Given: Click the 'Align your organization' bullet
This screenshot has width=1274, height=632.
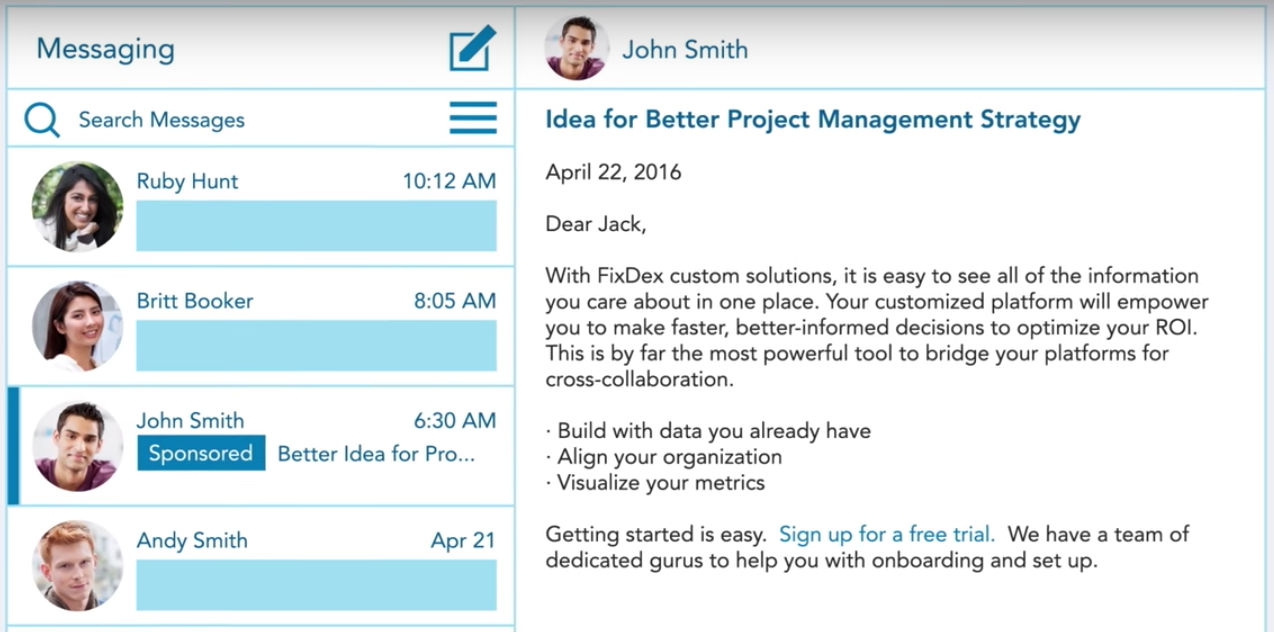Looking at the screenshot, I should (x=664, y=457).
